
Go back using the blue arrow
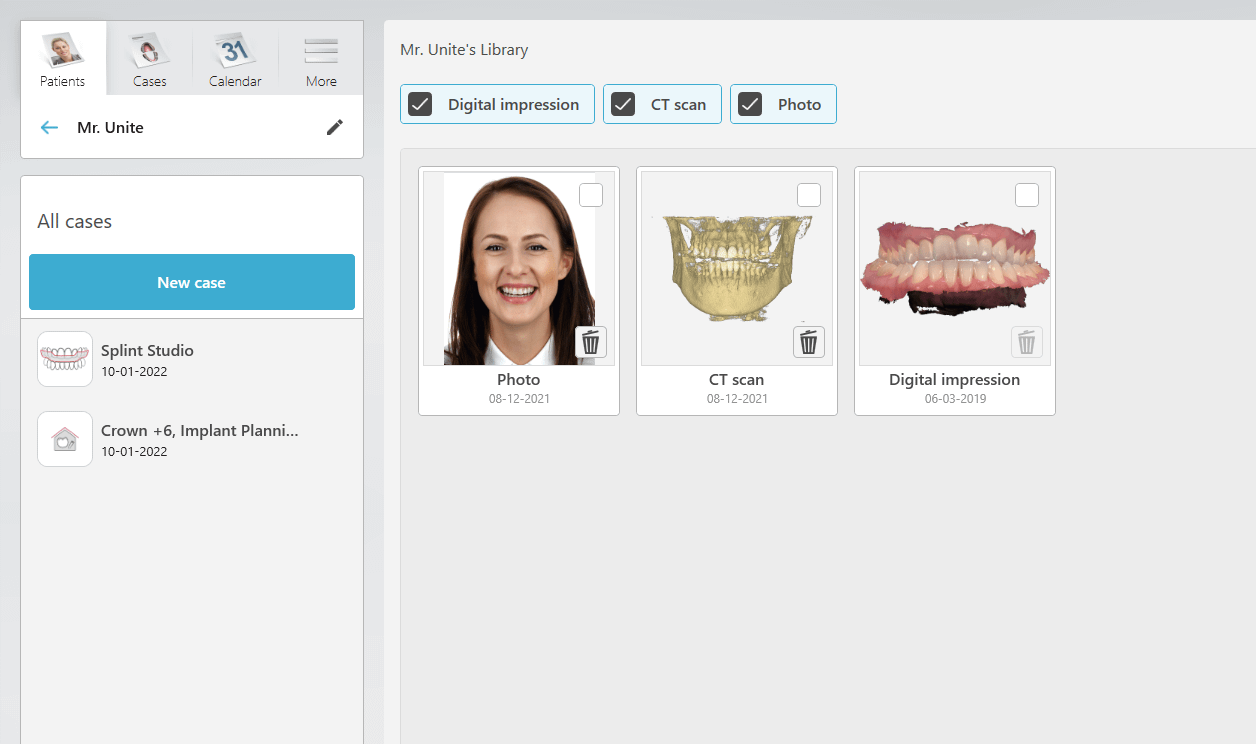tap(49, 128)
